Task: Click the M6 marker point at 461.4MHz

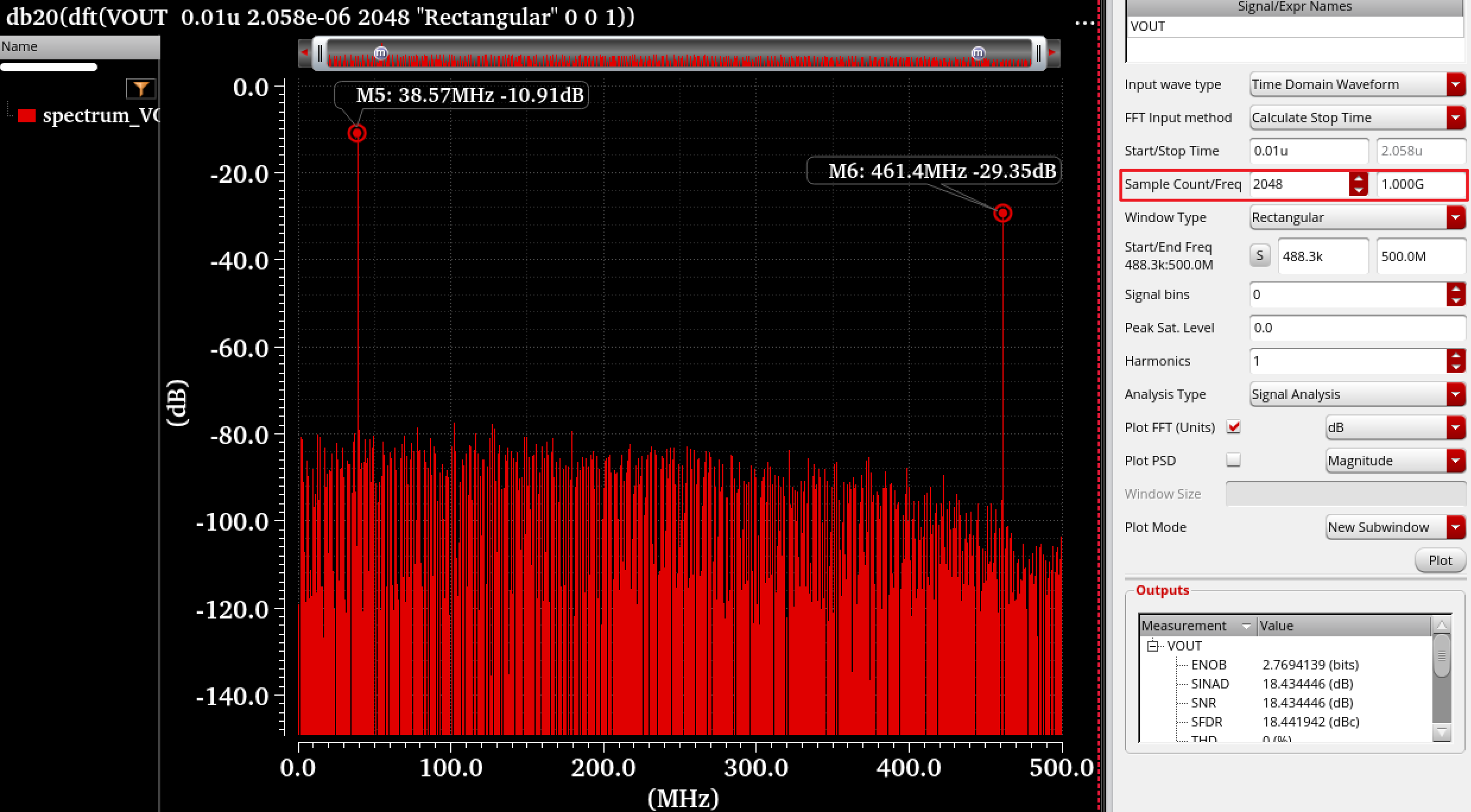Action: click(x=1002, y=213)
